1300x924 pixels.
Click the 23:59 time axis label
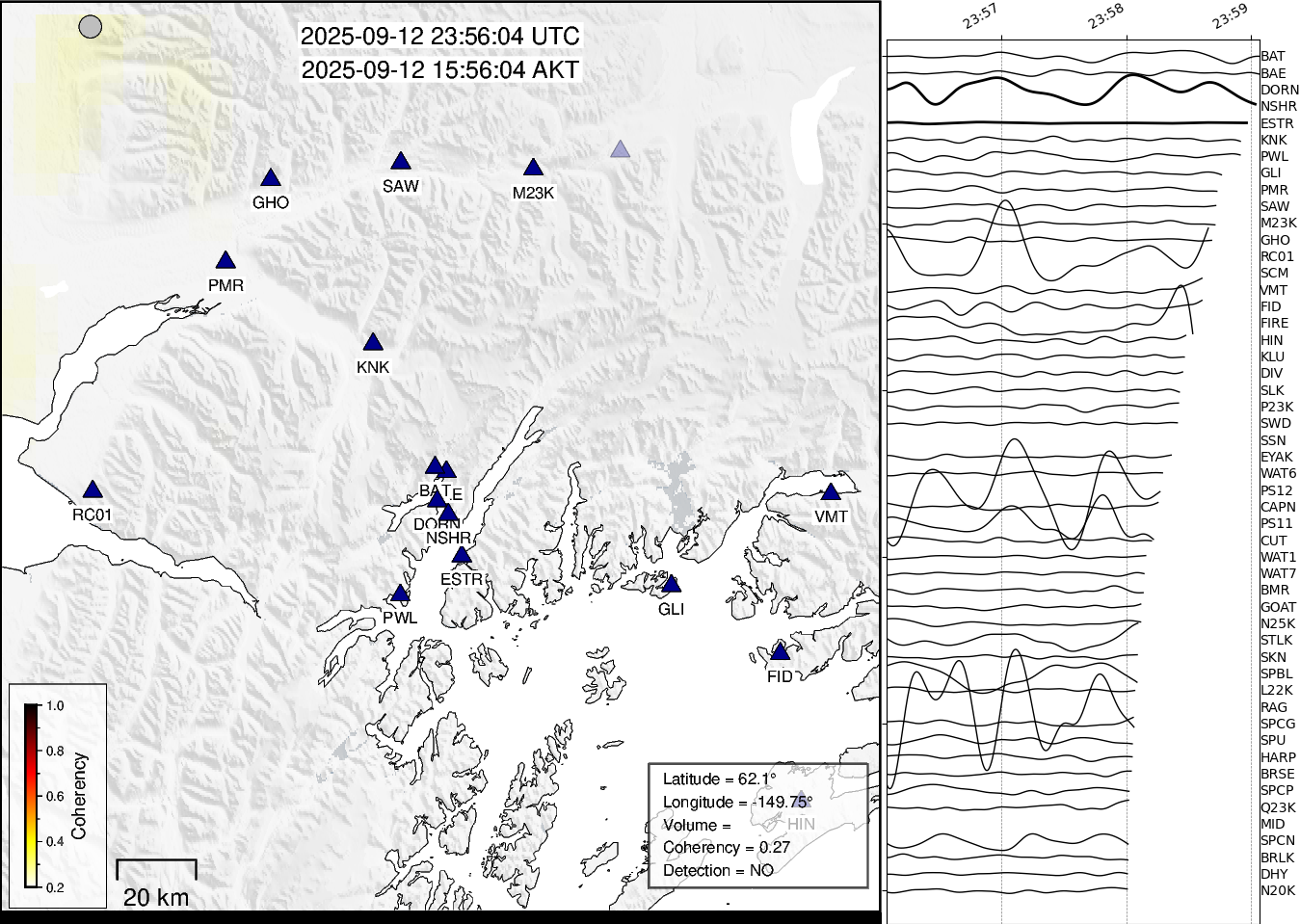[1230, 17]
